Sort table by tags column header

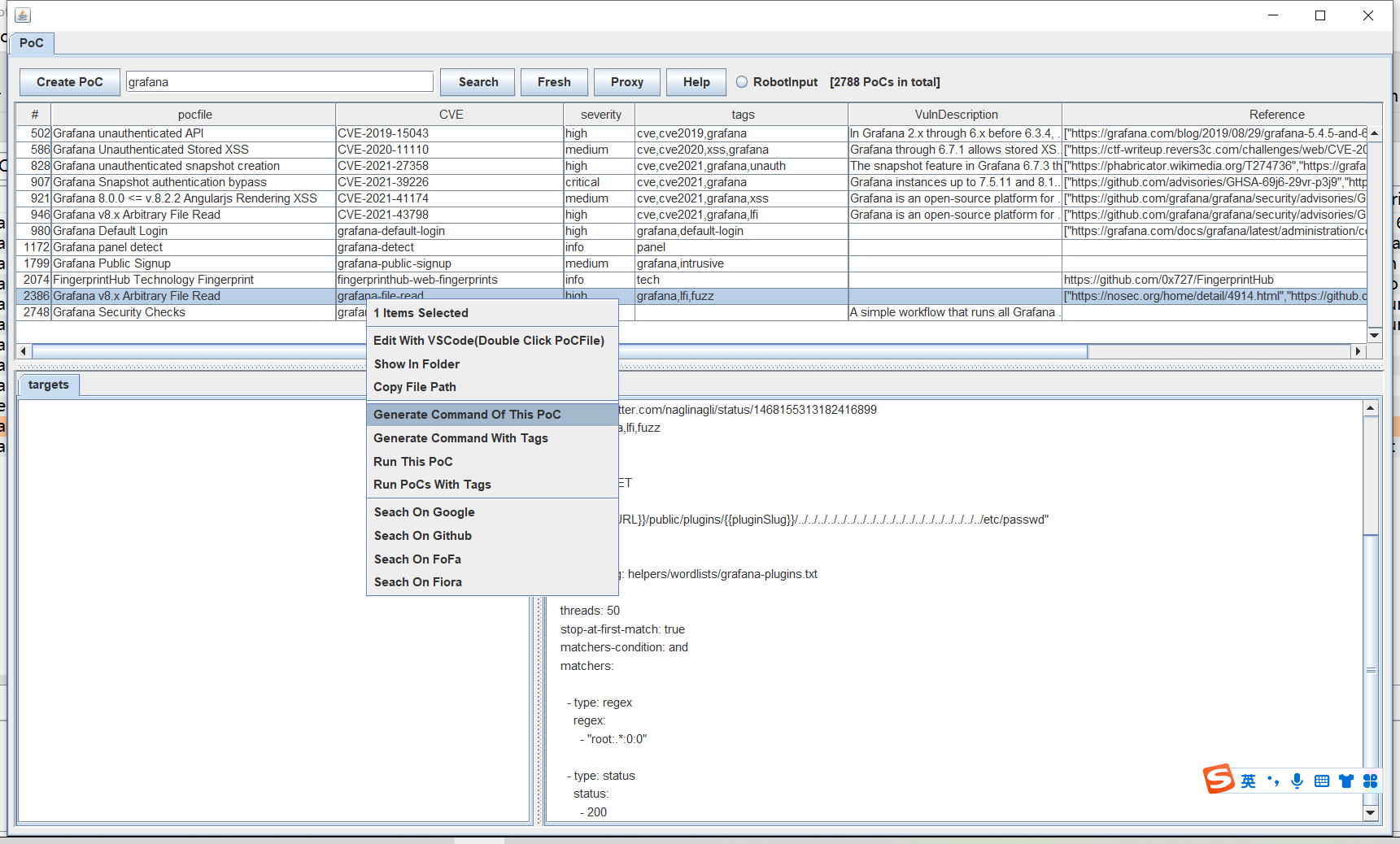pyautogui.click(x=742, y=115)
